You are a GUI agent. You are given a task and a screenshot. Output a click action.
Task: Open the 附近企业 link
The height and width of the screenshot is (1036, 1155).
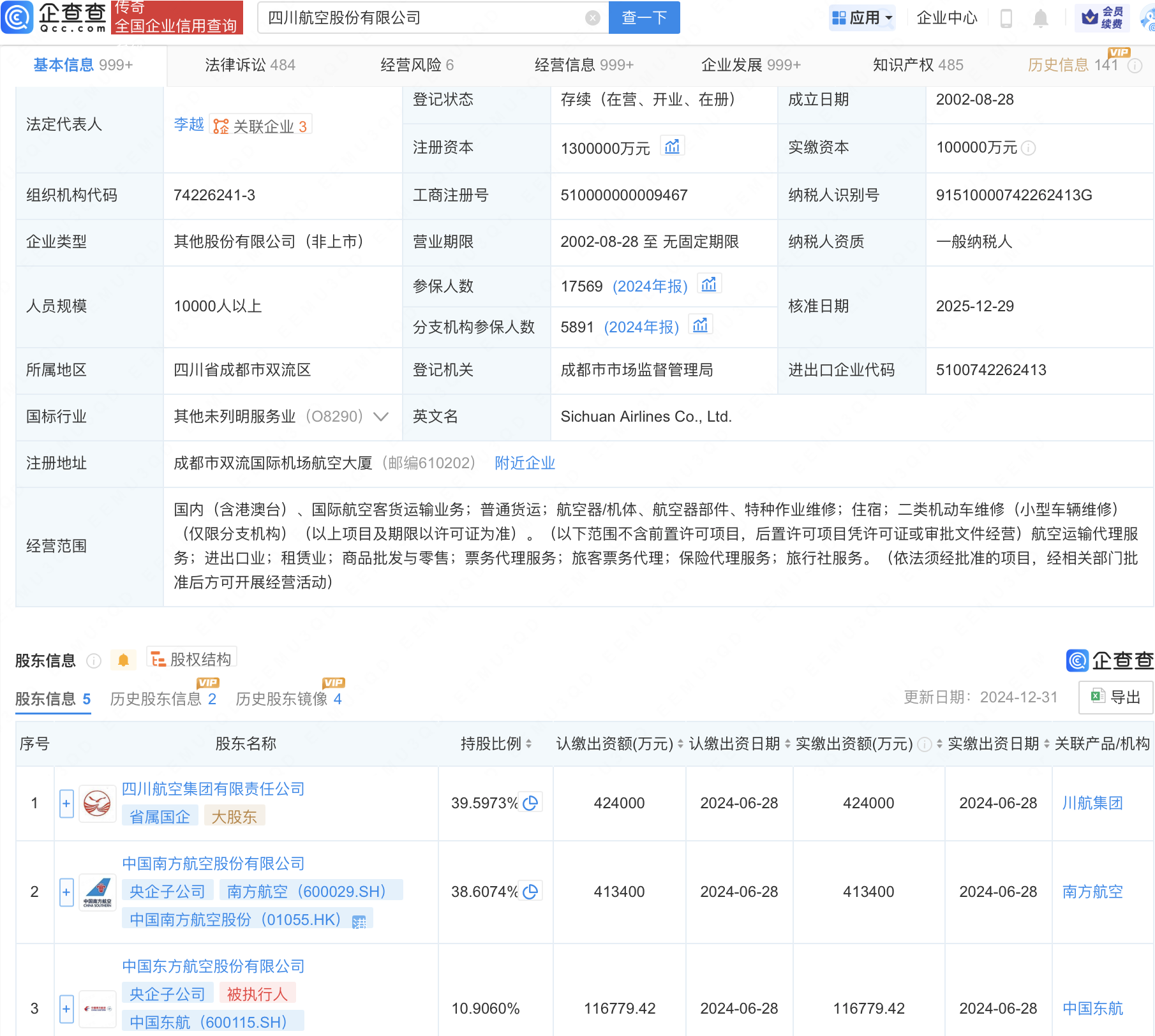tap(525, 463)
